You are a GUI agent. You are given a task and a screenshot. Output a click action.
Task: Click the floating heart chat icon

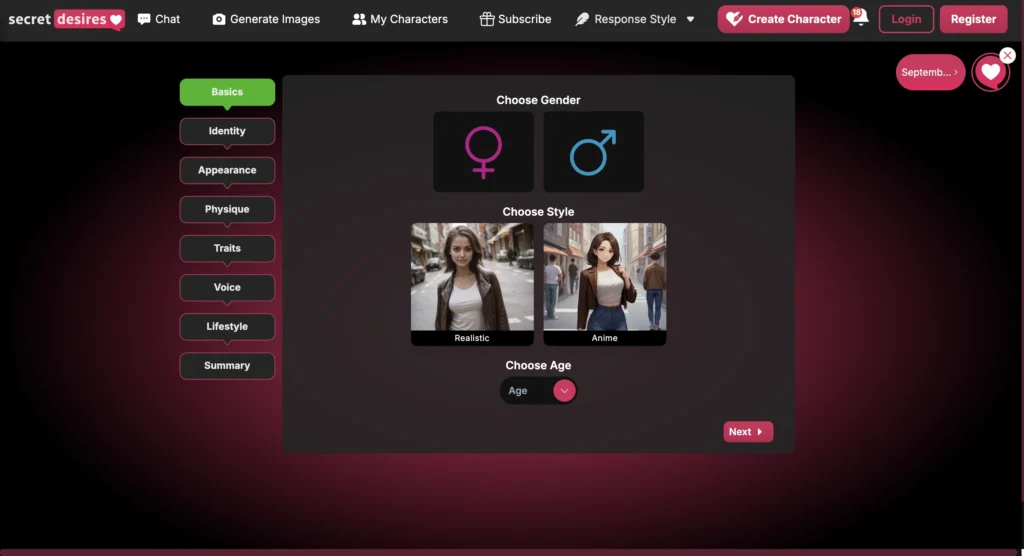(990, 72)
